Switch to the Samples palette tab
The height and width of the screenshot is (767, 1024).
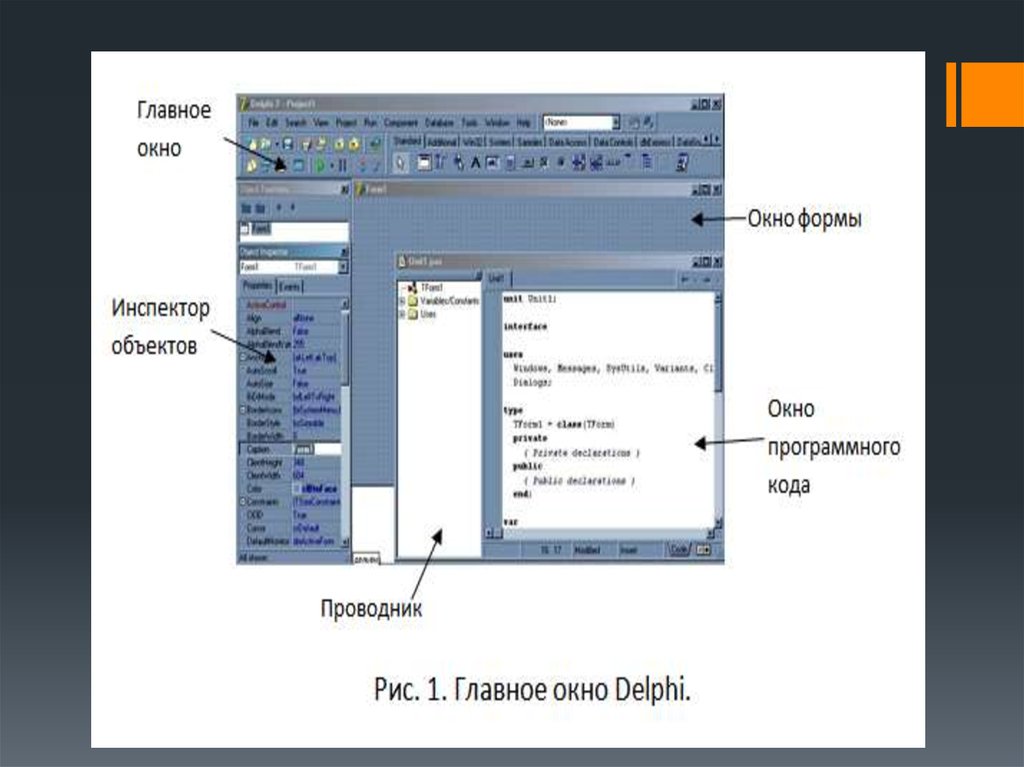tap(530, 141)
